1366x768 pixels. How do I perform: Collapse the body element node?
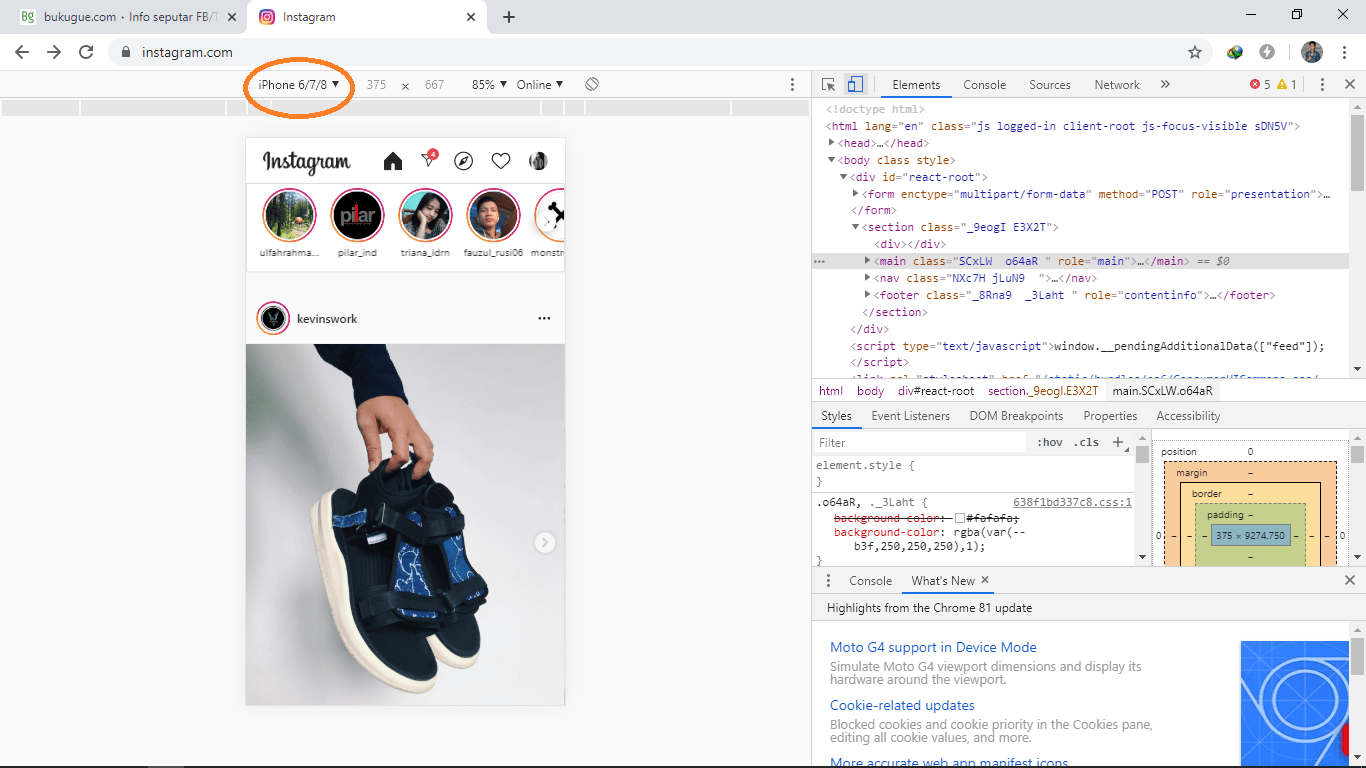point(832,160)
